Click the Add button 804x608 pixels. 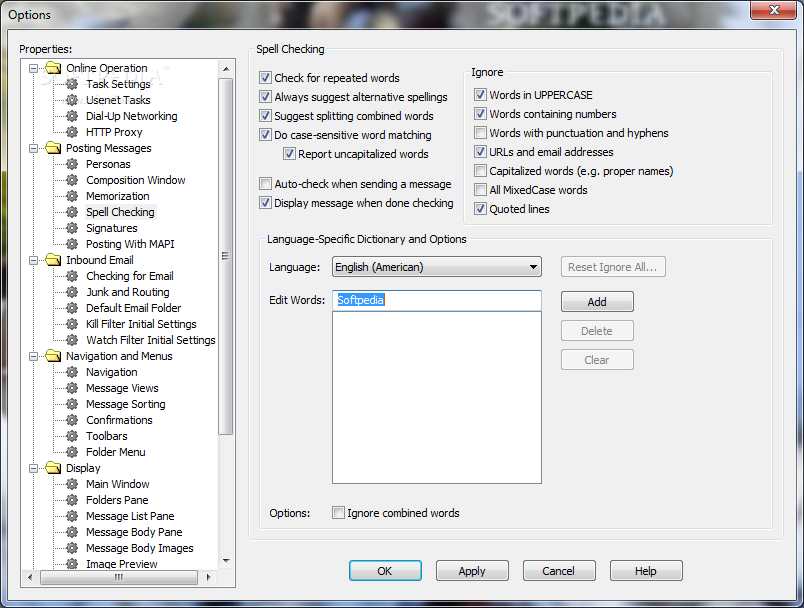pos(597,302)
